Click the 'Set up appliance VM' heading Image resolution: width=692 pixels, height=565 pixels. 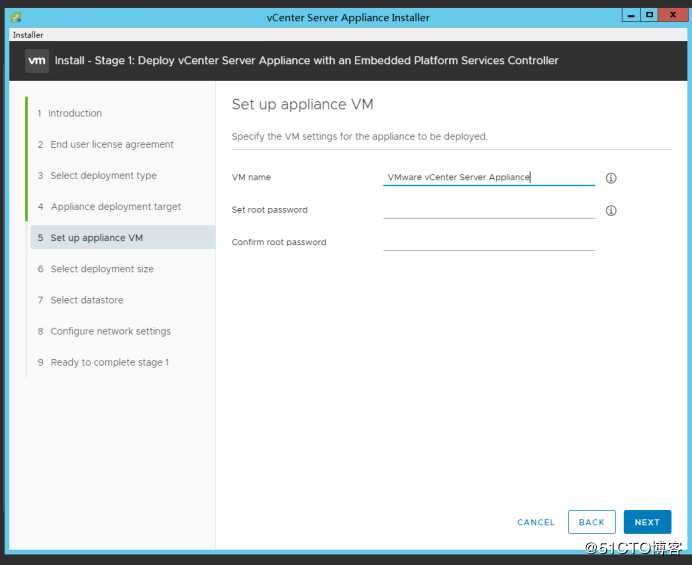(303, 104)
